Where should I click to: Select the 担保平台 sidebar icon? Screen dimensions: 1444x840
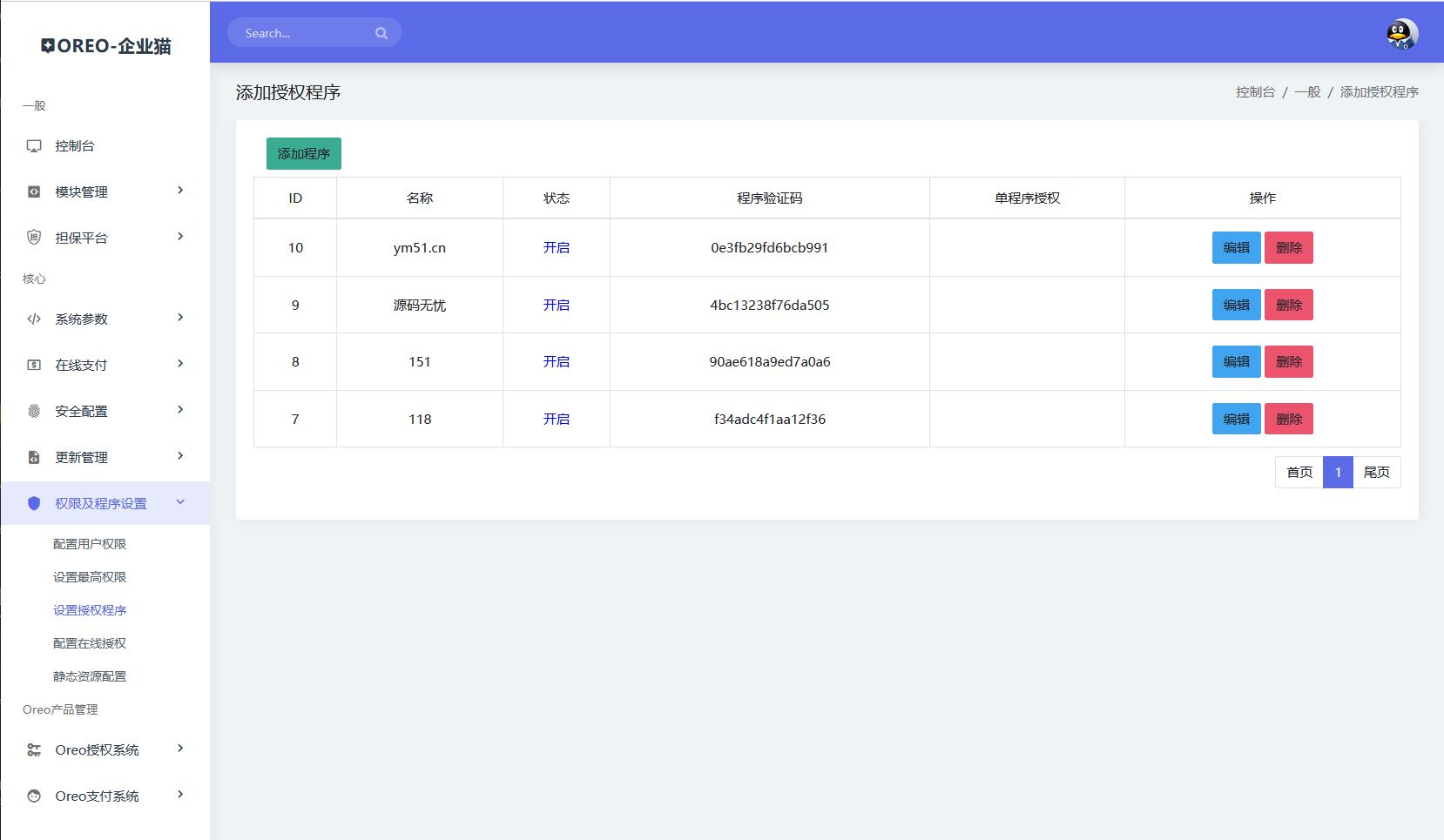coord(34,237)
